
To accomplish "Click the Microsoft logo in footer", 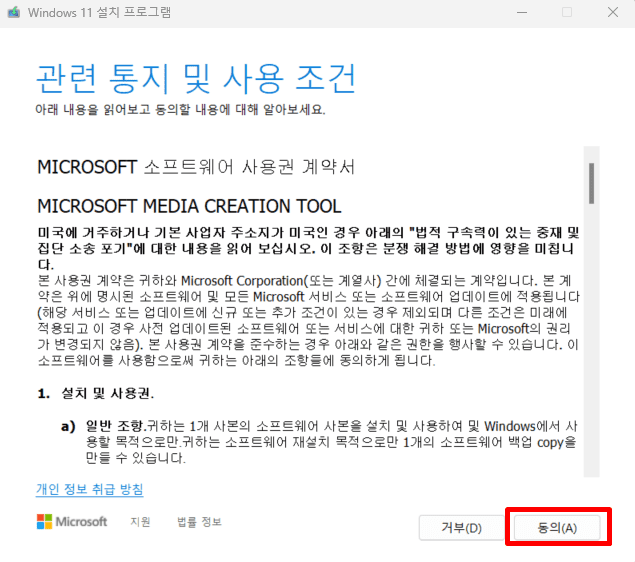I will 72,522.
